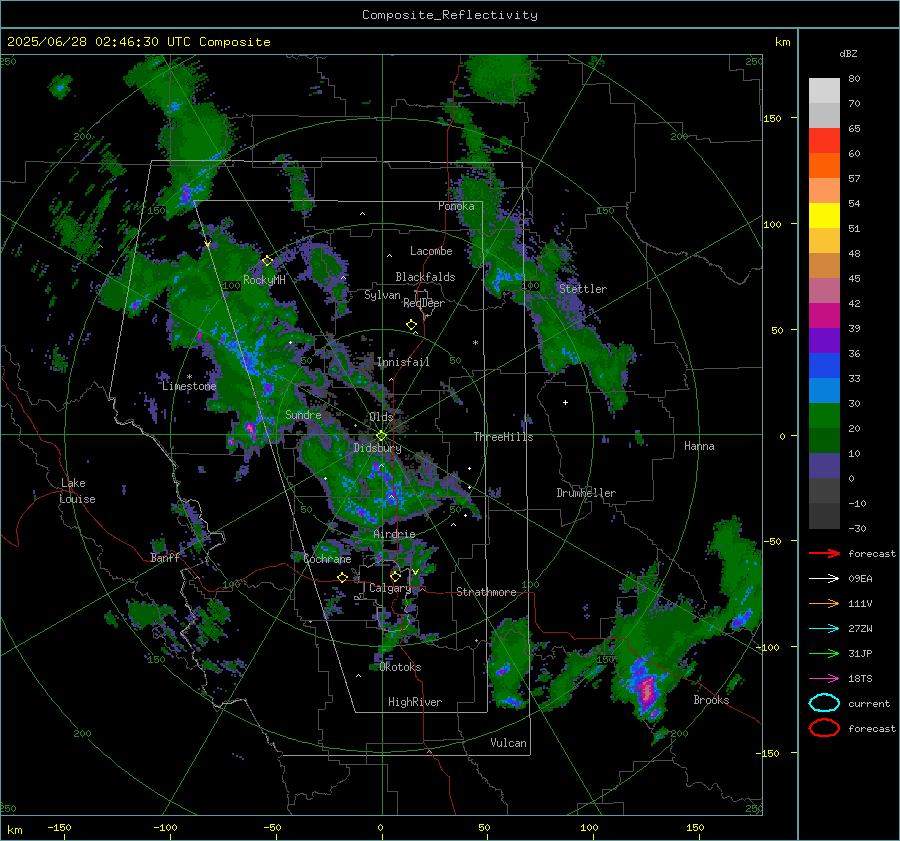900x841 pixels.
Task: Click the Calgary city label
Action: [x=390, y=588]
